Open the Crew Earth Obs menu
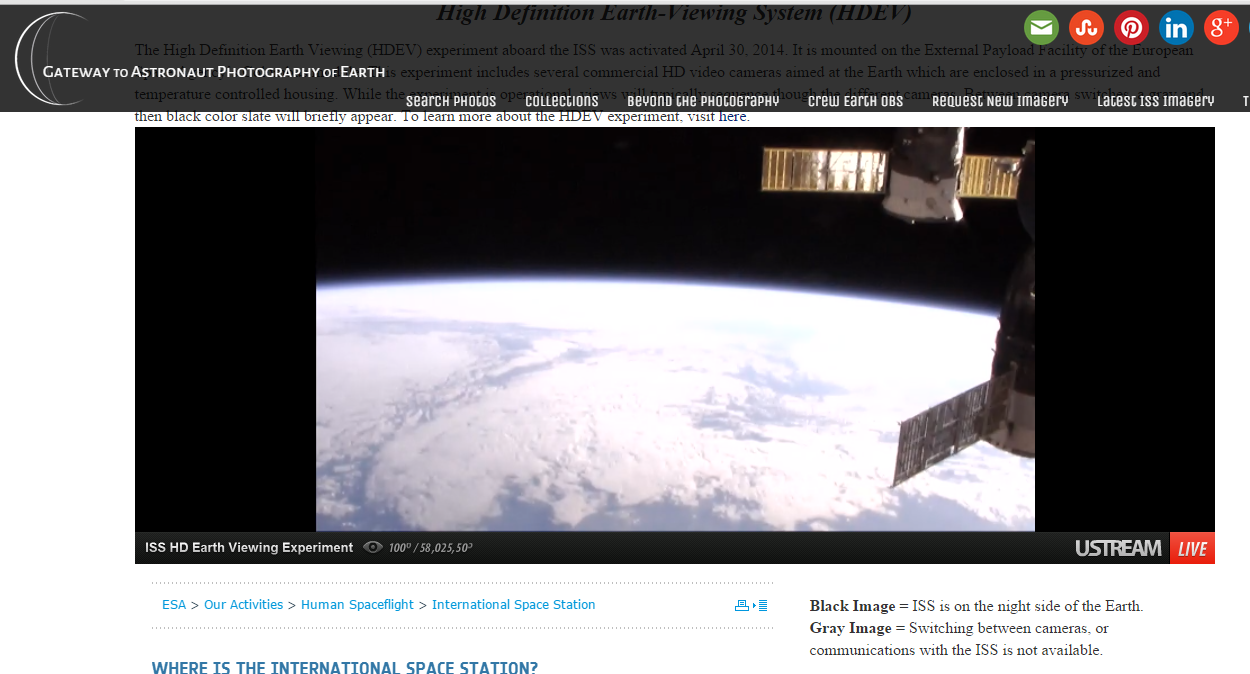 [x=856, y=101]
